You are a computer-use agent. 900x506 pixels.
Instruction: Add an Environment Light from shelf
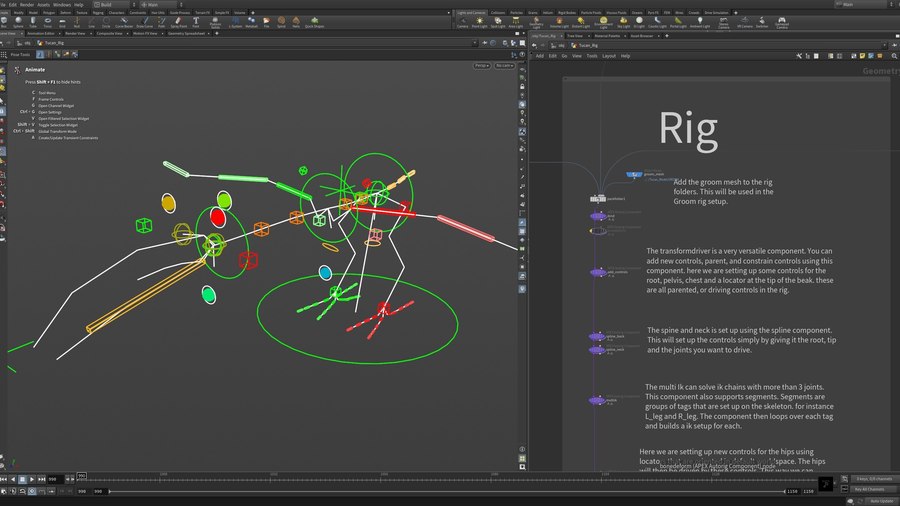click(x=603, y=22)
